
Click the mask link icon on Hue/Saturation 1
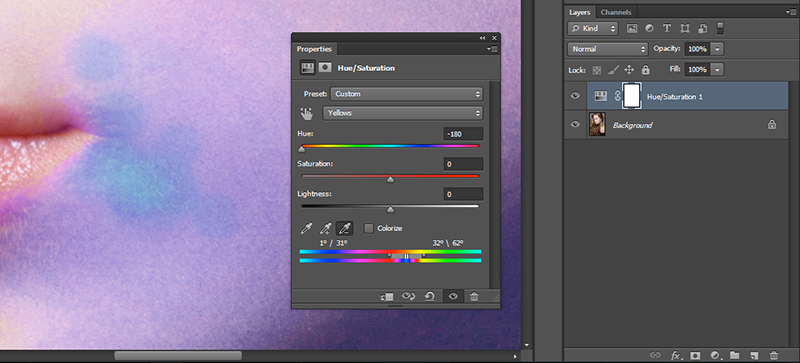tap(617, 96)
